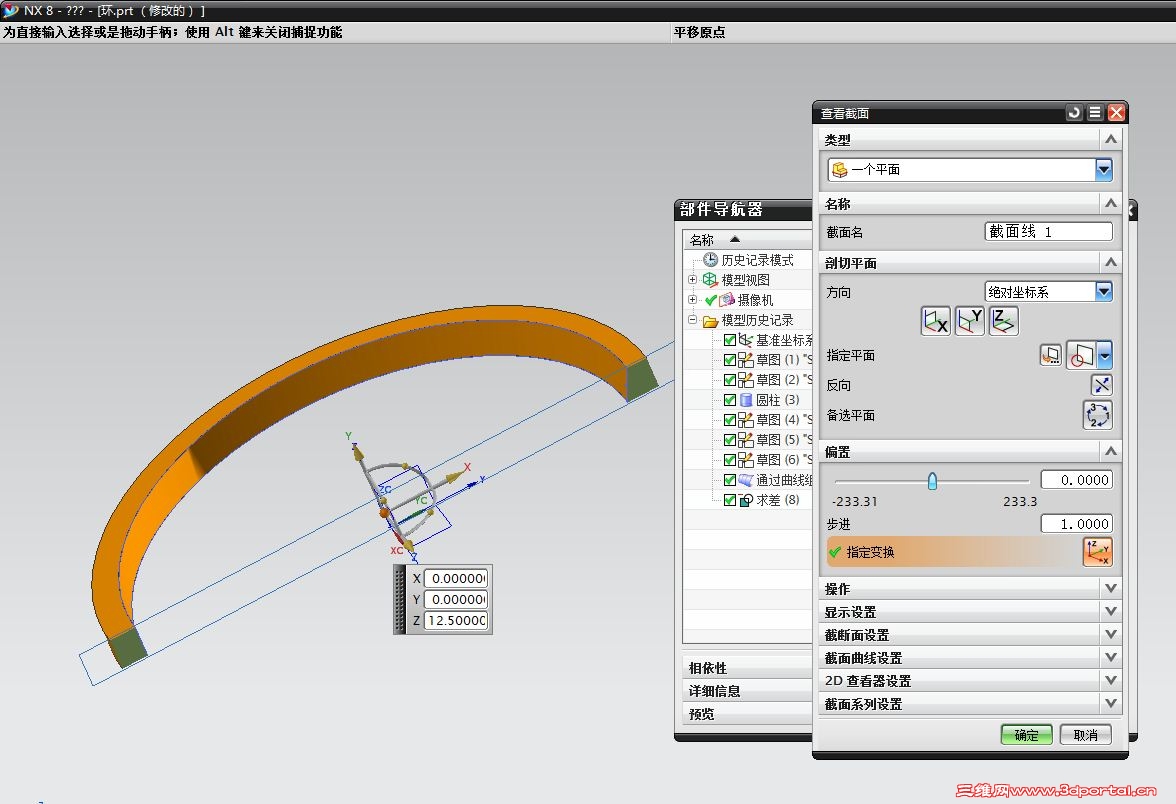The width and height of the screenshot is (1176, 804).
Task: Click the 圆柱 (3) cylinder icon
Action: (746, 400)
